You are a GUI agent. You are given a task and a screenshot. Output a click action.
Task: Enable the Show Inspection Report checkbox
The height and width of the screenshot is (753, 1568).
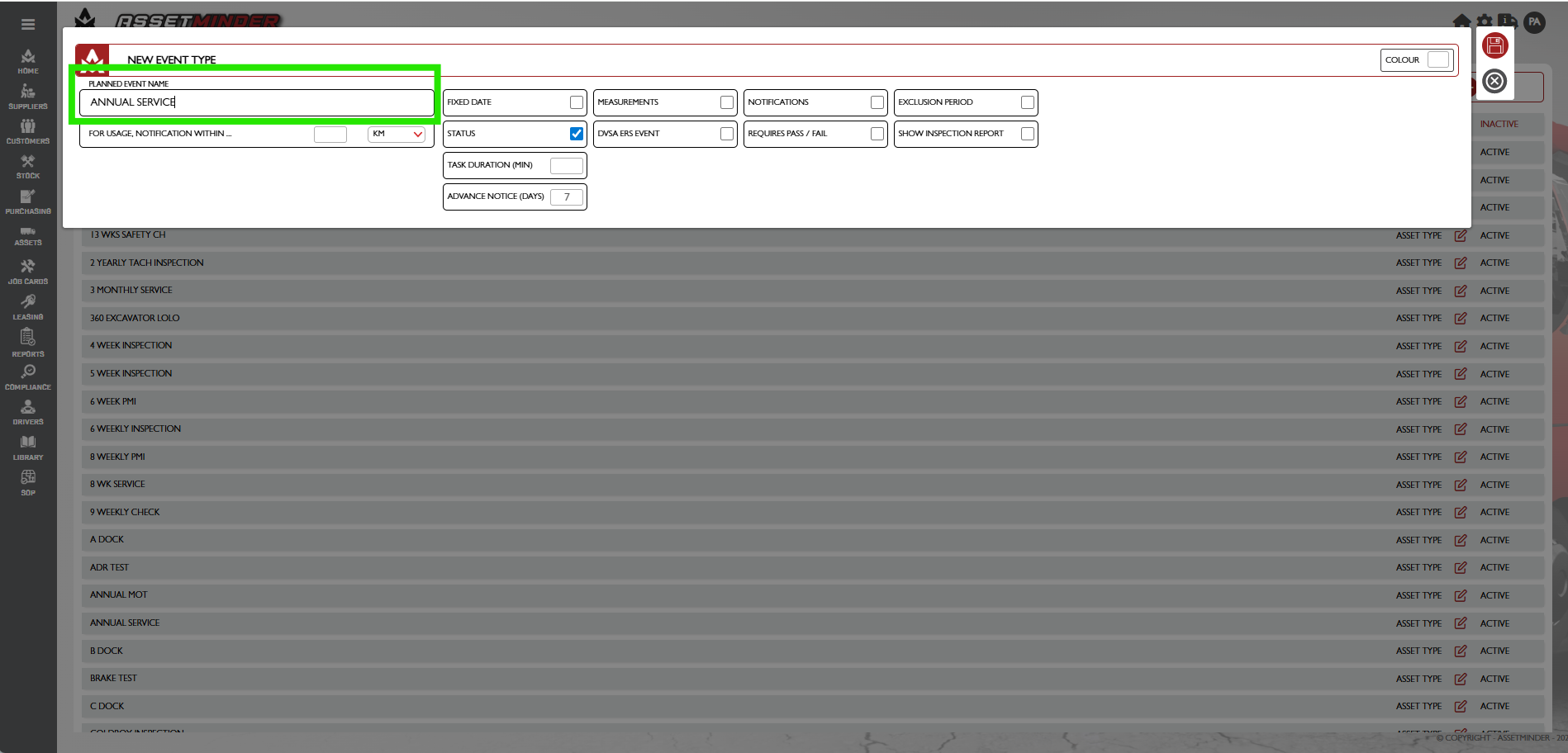[1027, 134]
